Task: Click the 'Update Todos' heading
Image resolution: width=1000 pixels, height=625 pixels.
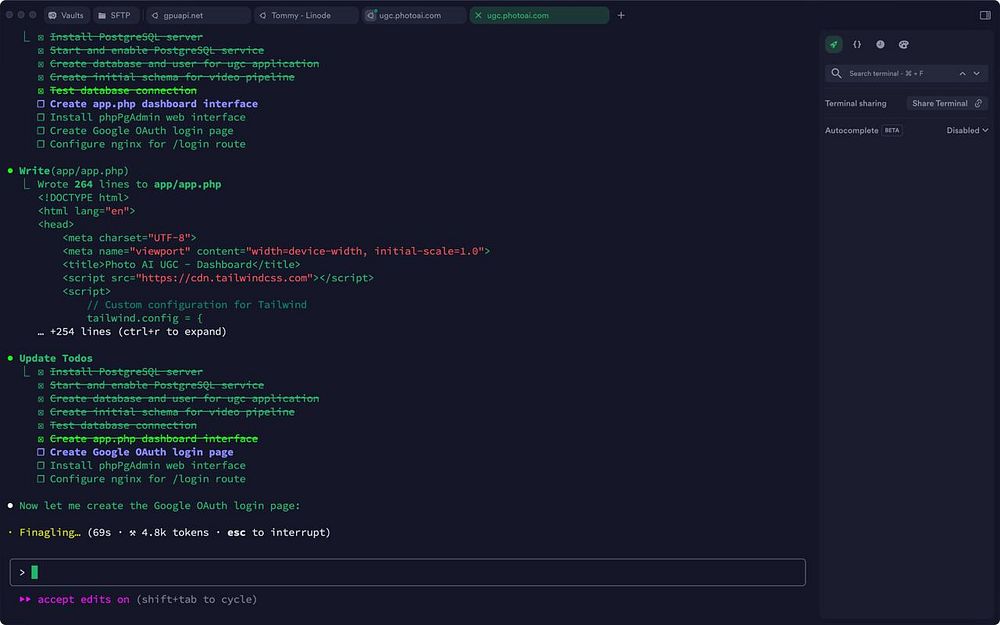Action: (55, 358)
